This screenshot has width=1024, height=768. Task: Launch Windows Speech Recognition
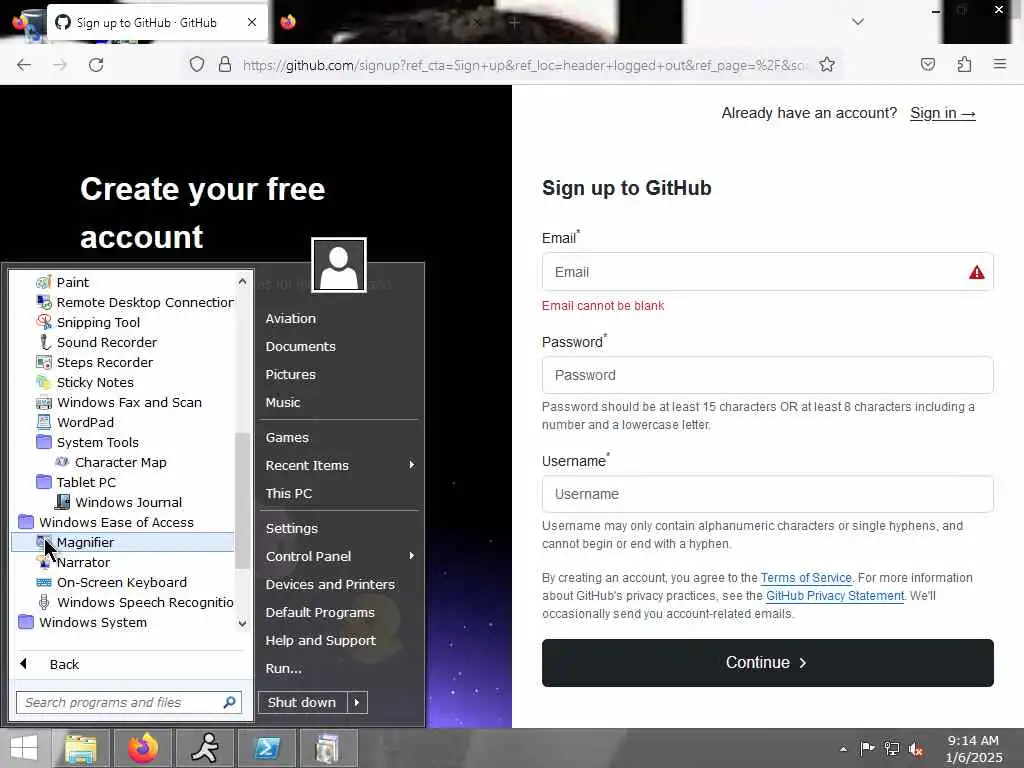tap(135, 602)
